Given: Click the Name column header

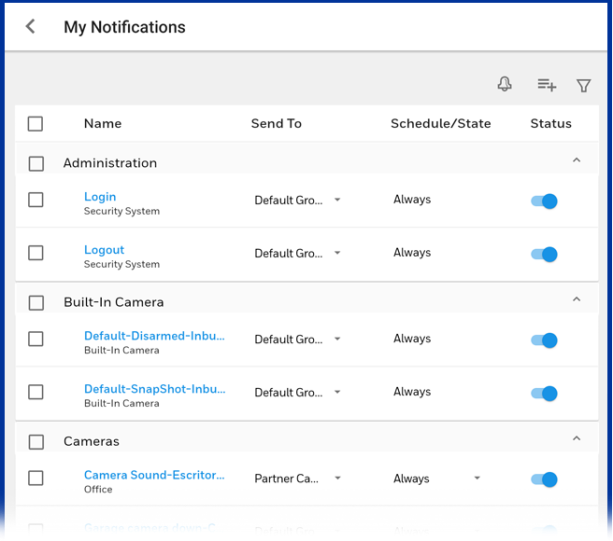Looking at the screenshot, I should coord(103,124).
